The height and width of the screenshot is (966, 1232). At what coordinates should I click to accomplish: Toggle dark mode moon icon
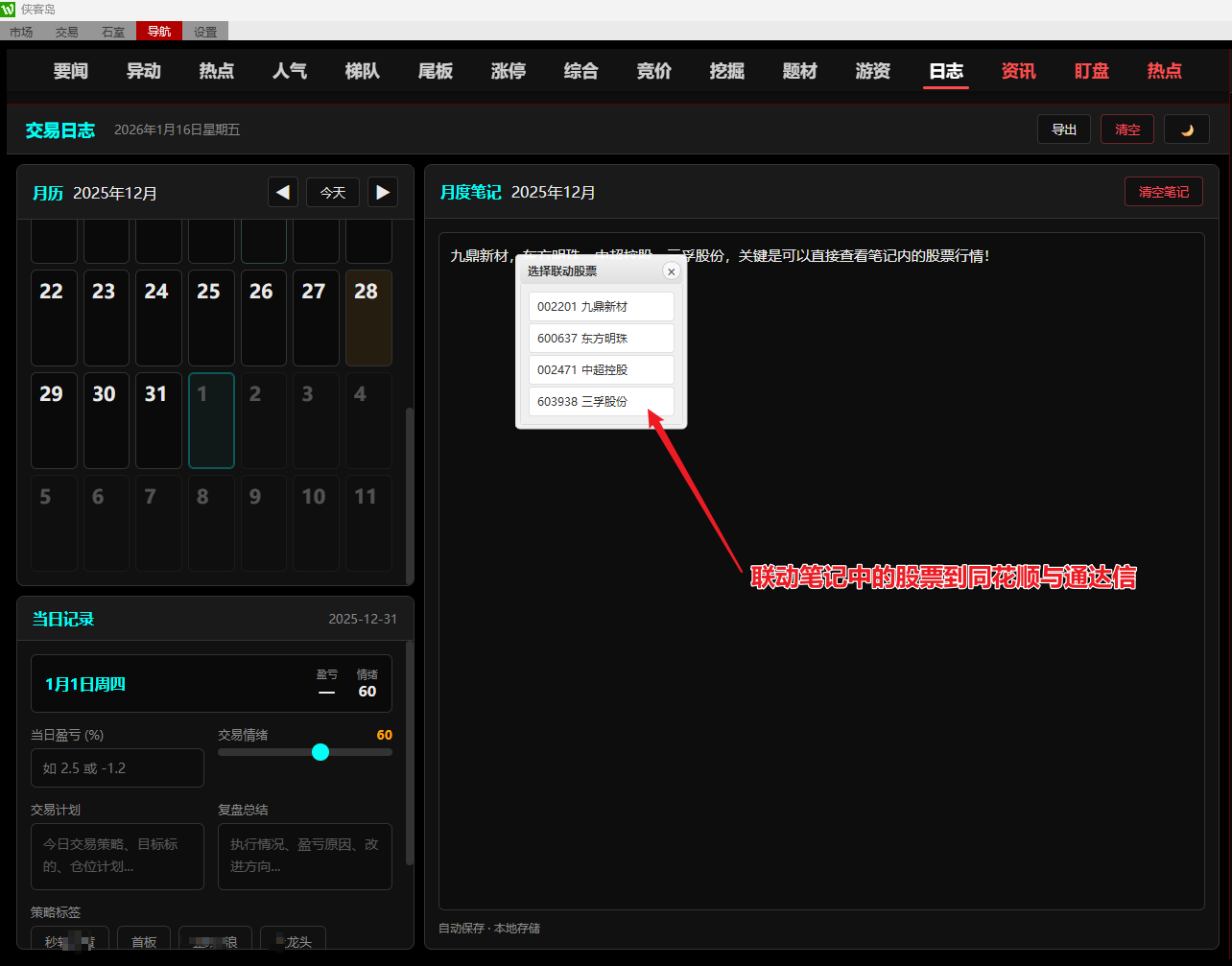1187,130
